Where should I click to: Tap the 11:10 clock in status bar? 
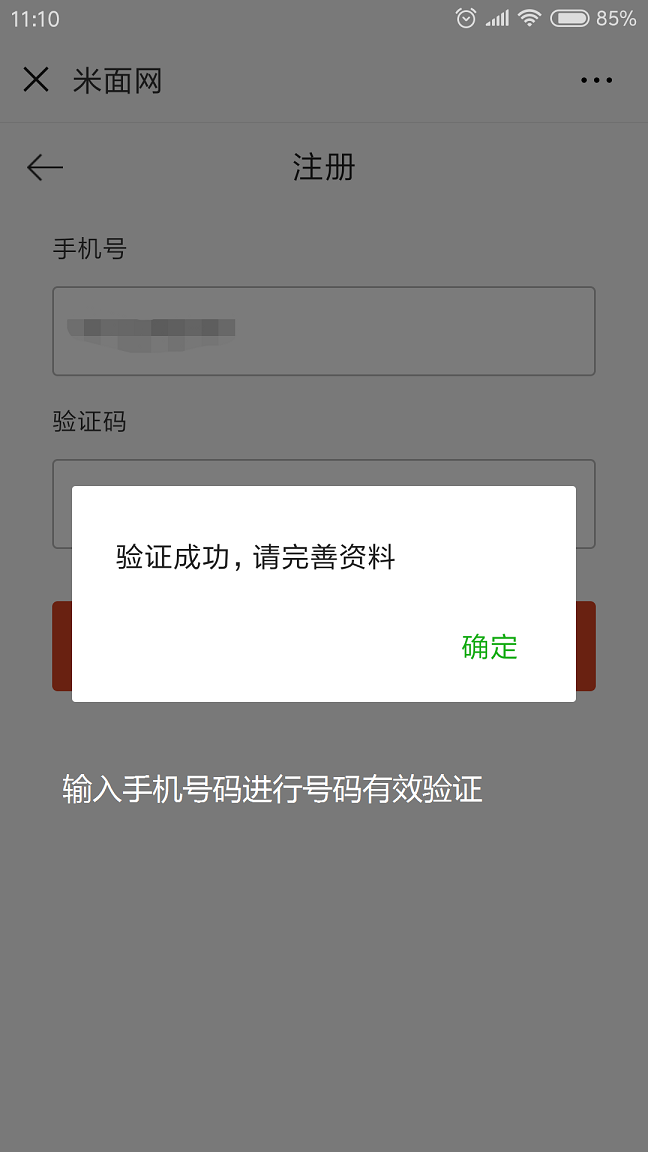tap(35, 18)
